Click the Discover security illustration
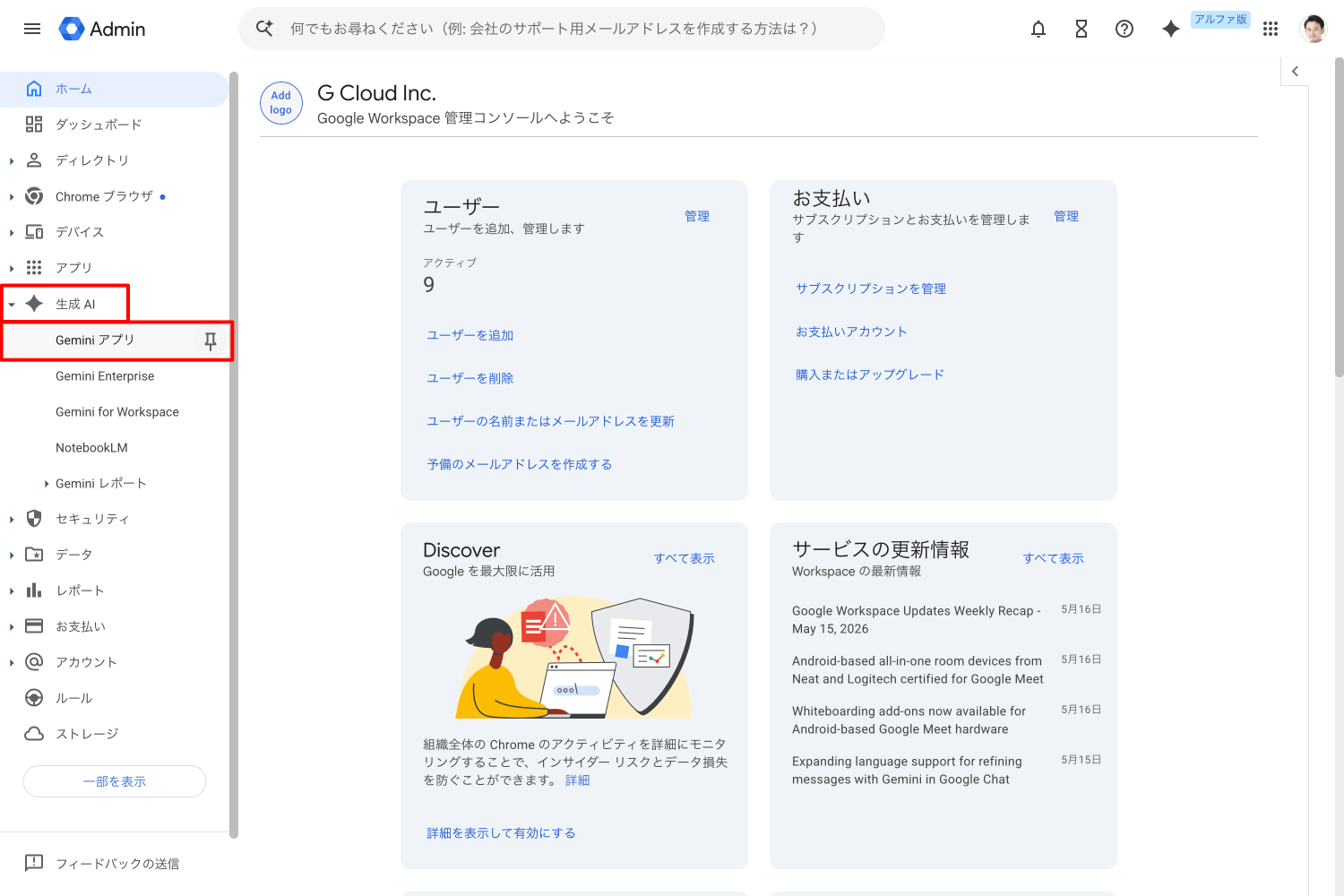1344x896 pixels. pyautogui.click(x=574, y=657)
